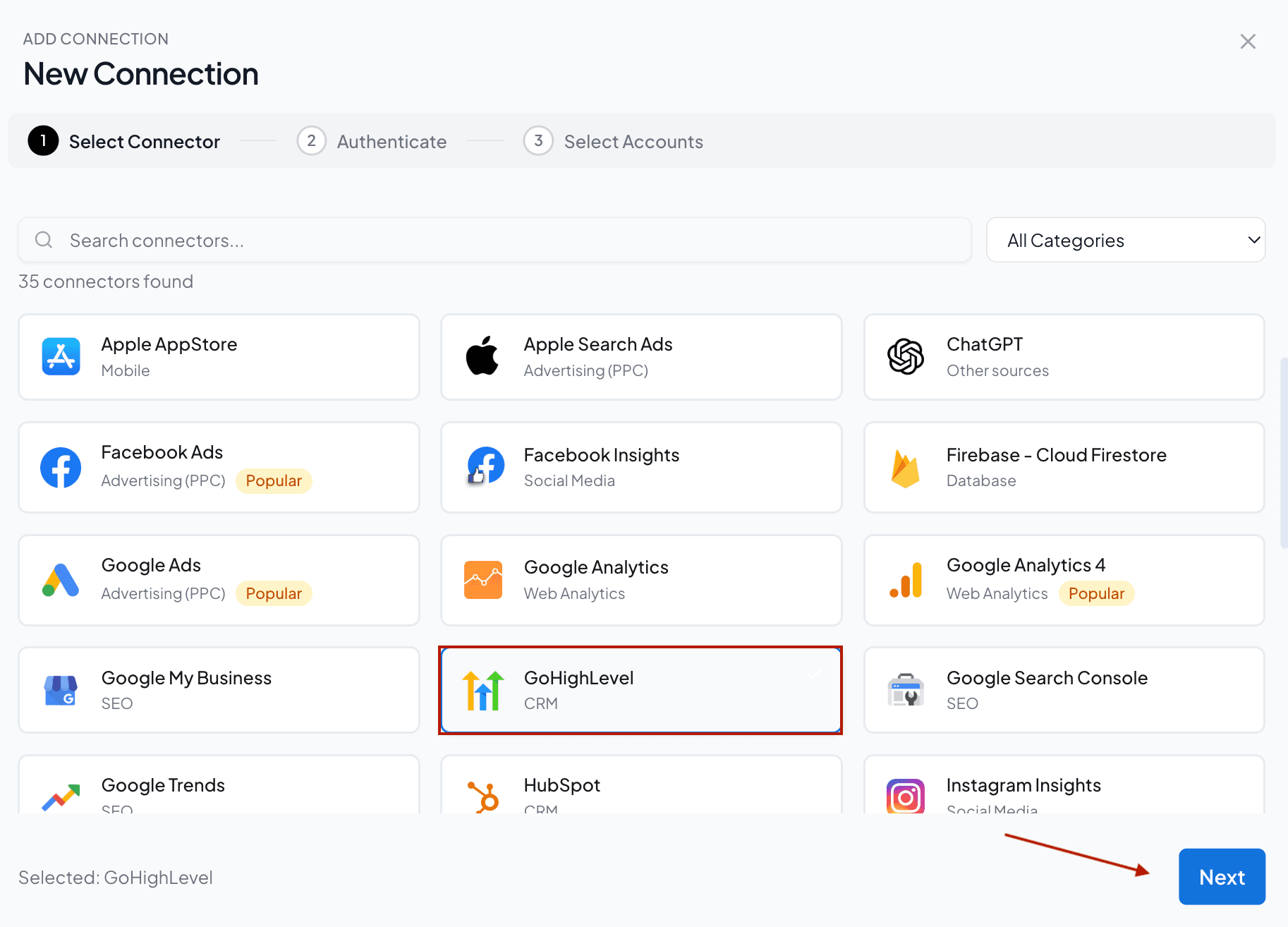Click the search magnifier icon
The image size is (1288, 927).
pos(44,240)
